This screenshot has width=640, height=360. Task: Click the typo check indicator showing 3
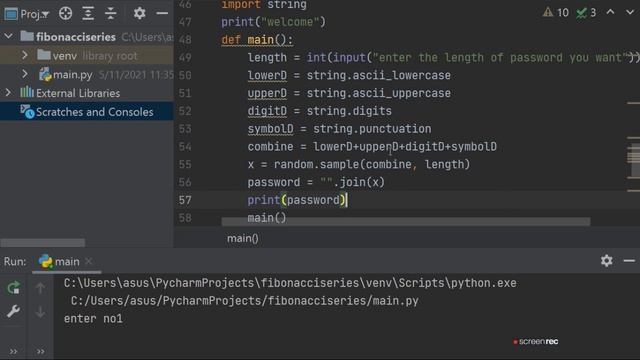click(x=586, y=13)
